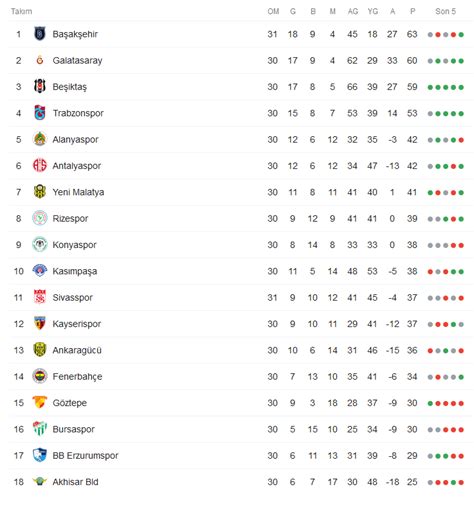This screenshot has height=505, width=474.
Task: Click the Kayserispor club badge
Action: click(40, 323)
